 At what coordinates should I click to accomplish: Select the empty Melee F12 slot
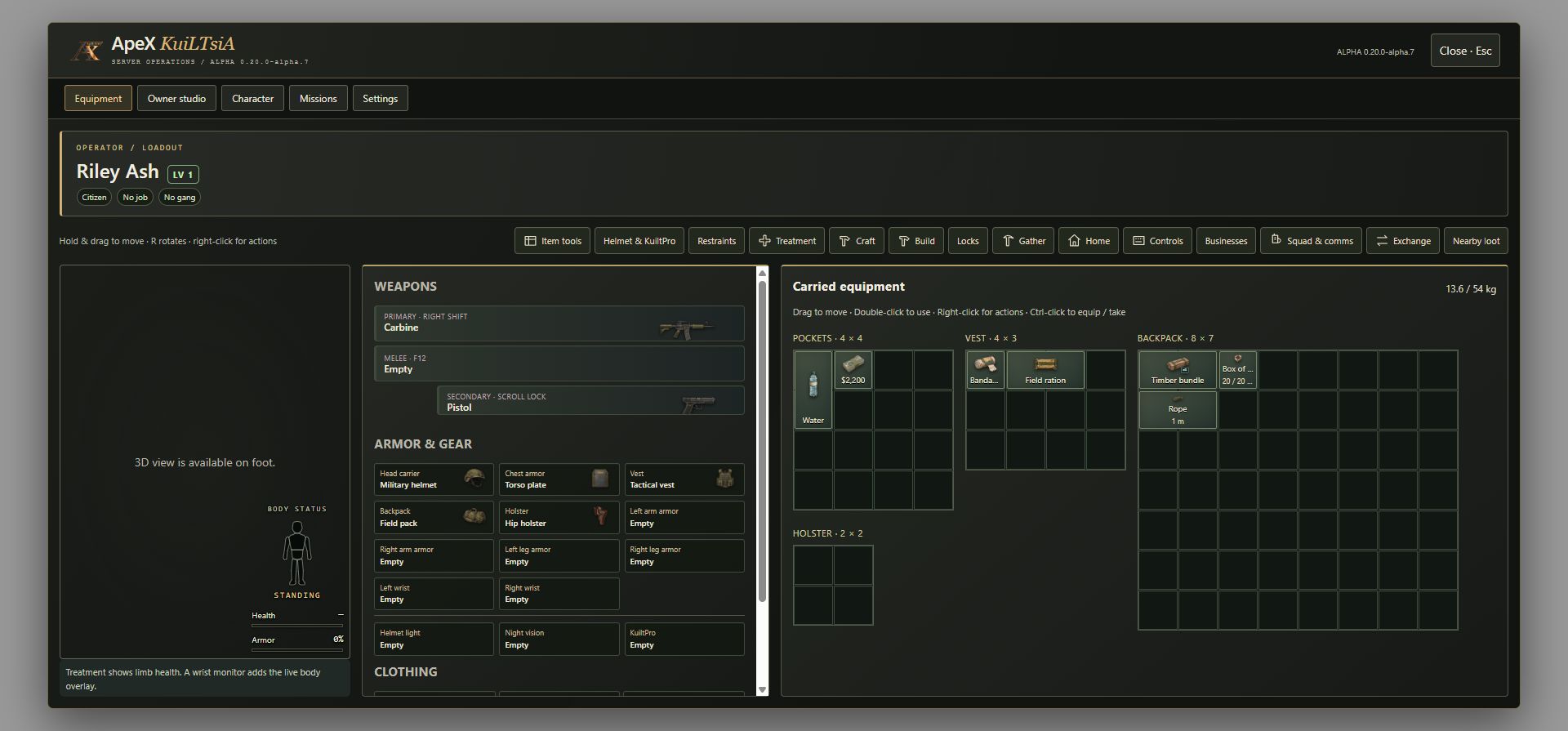click(x=559, y=363)
